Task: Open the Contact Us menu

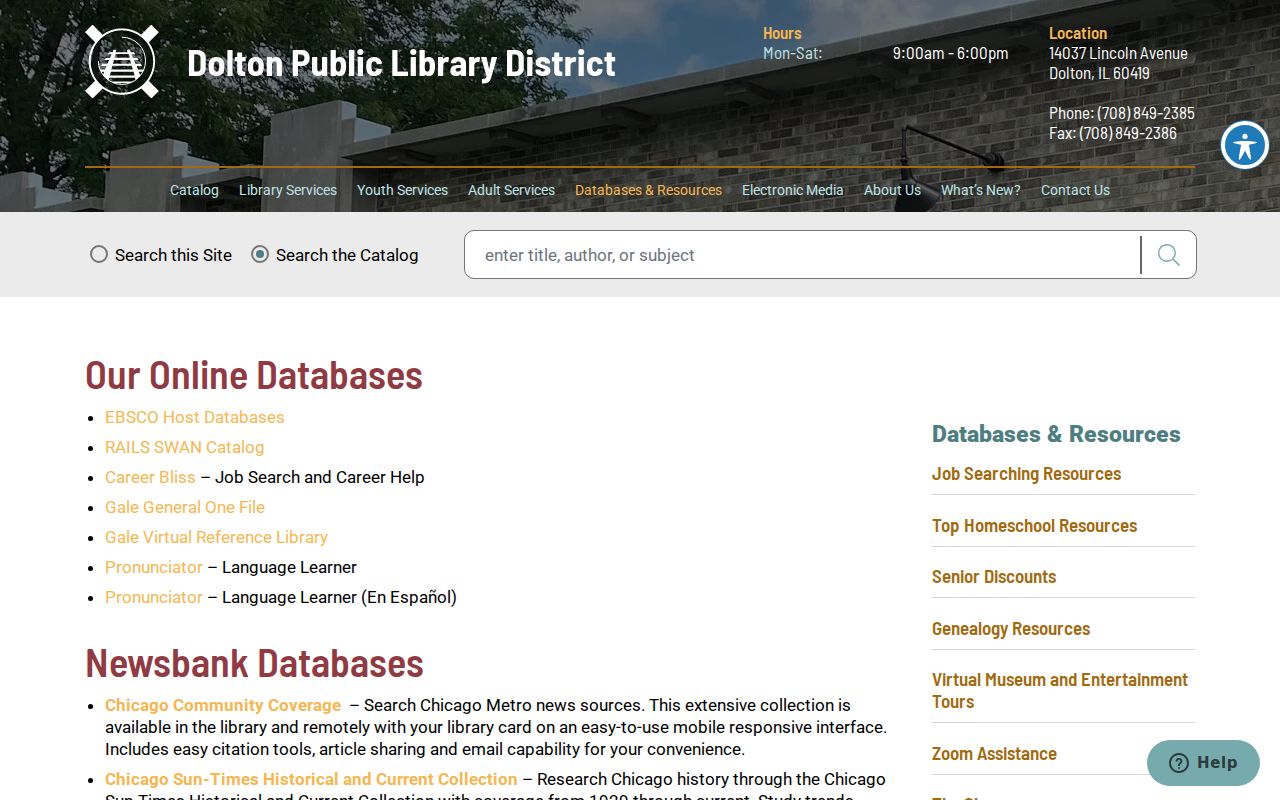Action: pos(1075,190)
